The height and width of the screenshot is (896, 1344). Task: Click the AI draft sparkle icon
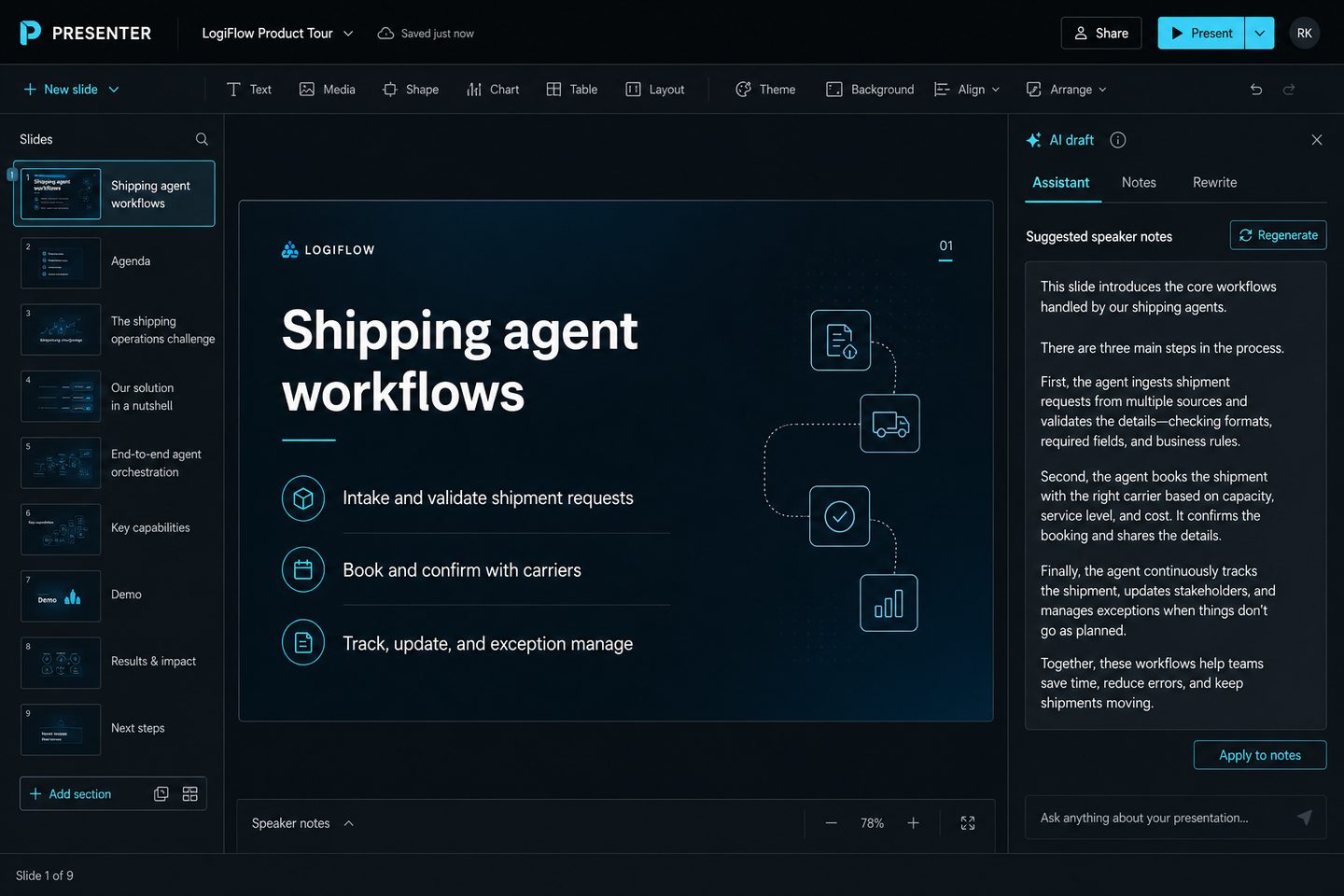(x=1033, y=140)
